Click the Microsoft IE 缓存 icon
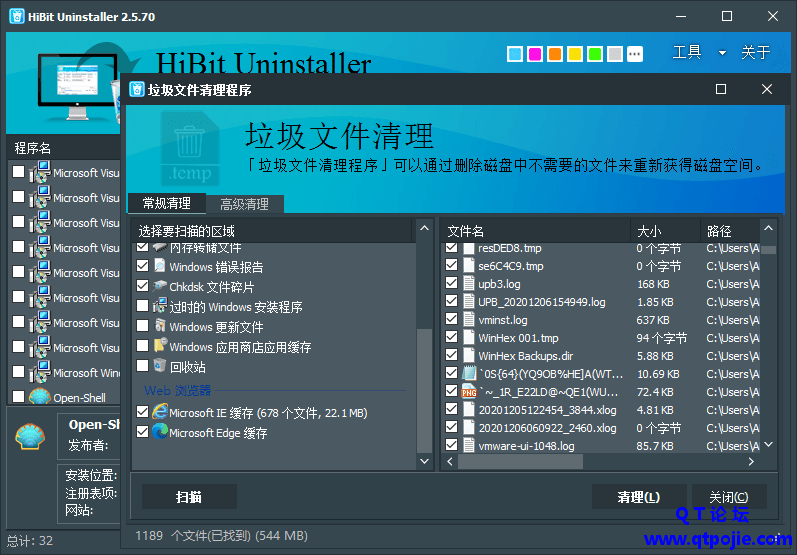The width and height of the screenshot is (797, 555). 160,412
